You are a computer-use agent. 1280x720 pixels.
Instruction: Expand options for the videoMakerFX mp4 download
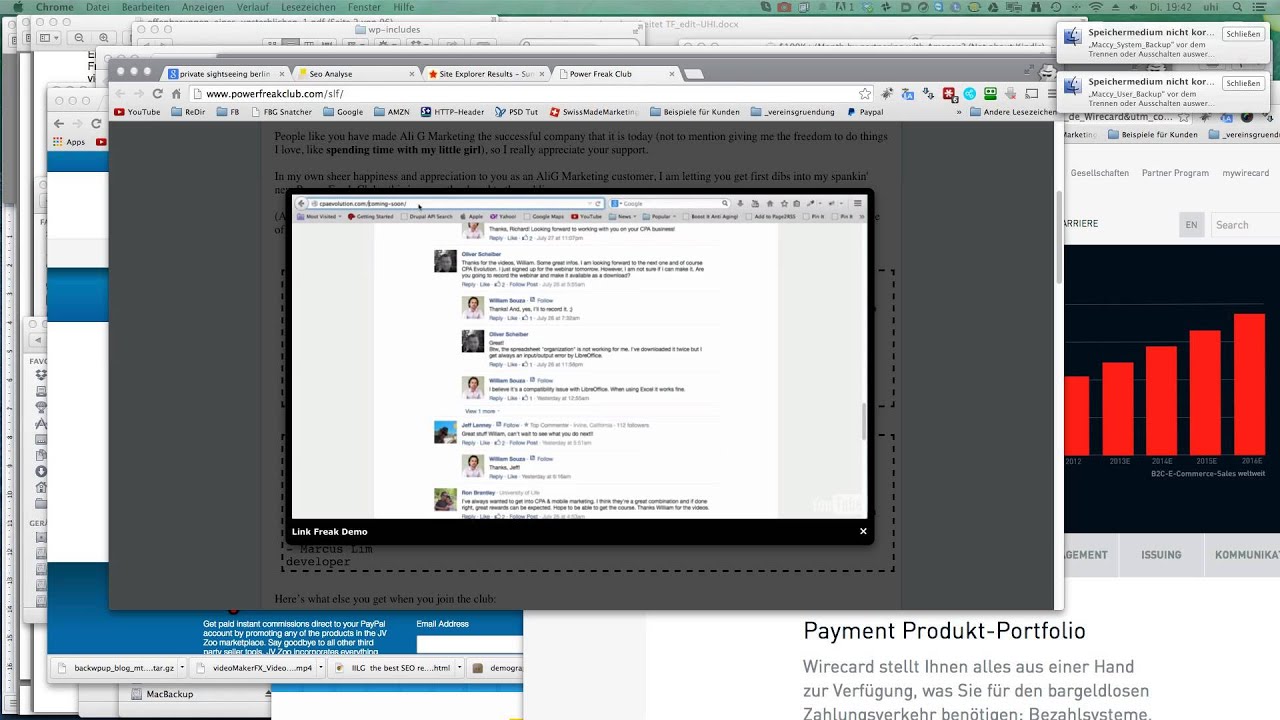point(321,668)
